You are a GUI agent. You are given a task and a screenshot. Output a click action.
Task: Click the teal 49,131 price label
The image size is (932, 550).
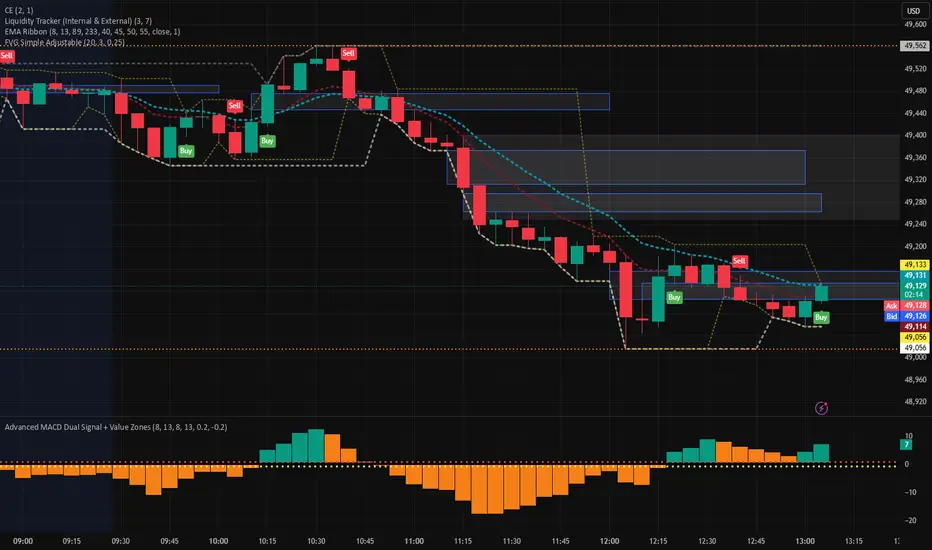point(915,275)
